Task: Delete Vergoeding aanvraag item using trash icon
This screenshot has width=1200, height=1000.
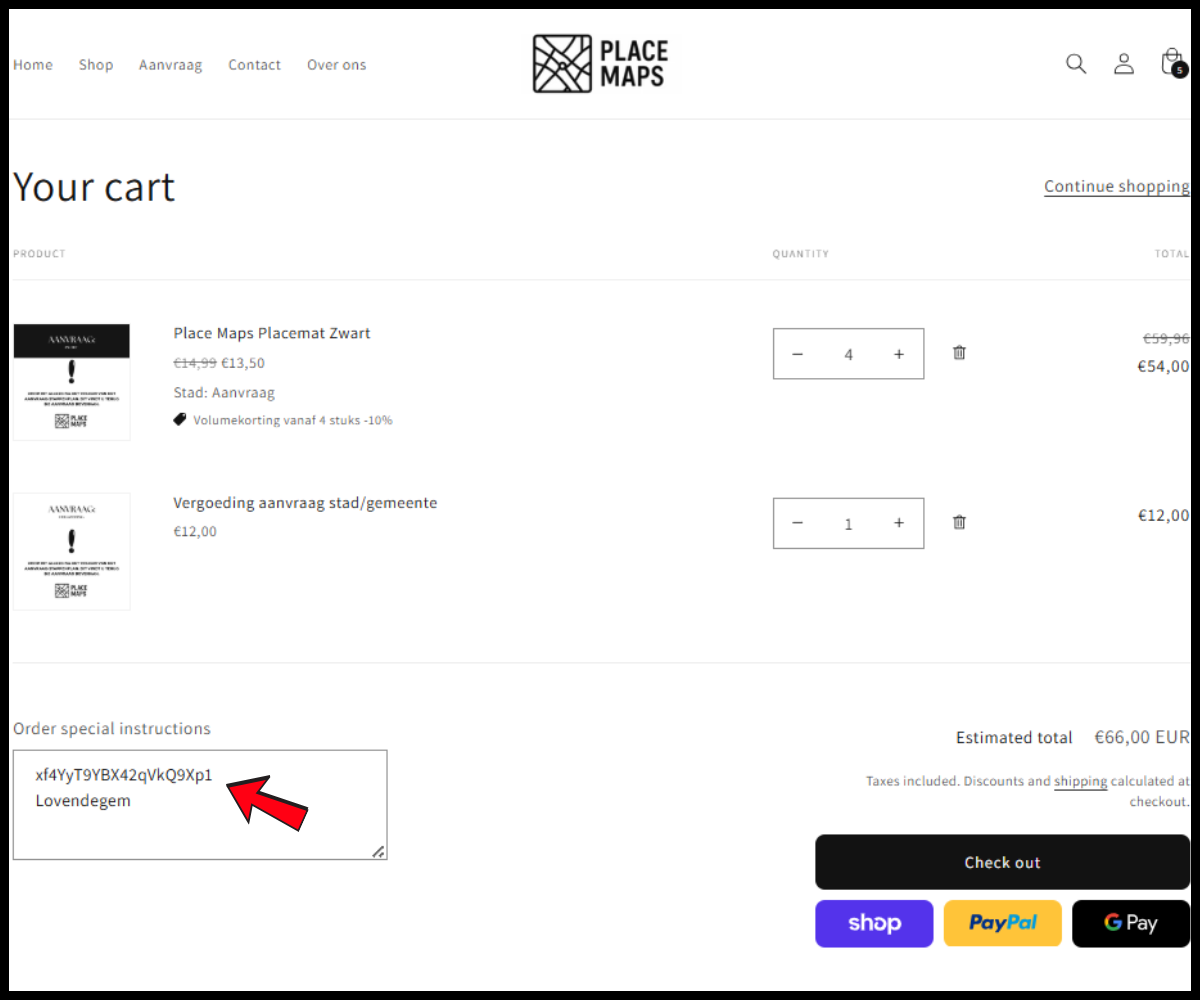Action: [x=959, y=522]
